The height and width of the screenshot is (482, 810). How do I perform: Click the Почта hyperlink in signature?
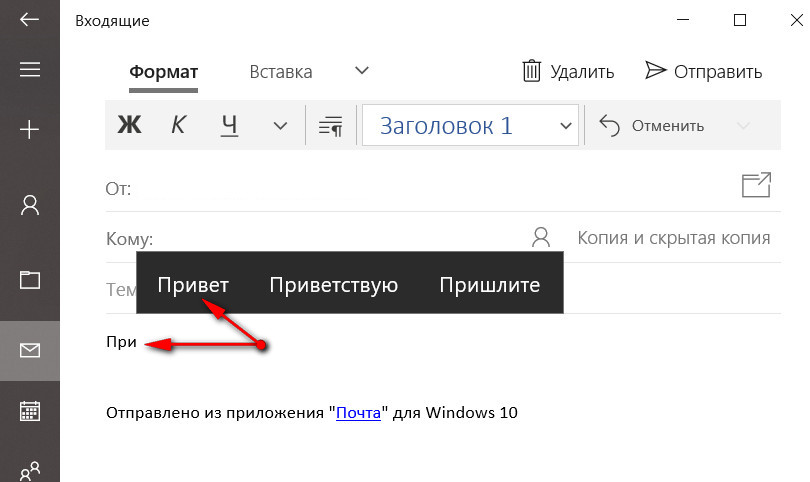click(x=358, y=412)
